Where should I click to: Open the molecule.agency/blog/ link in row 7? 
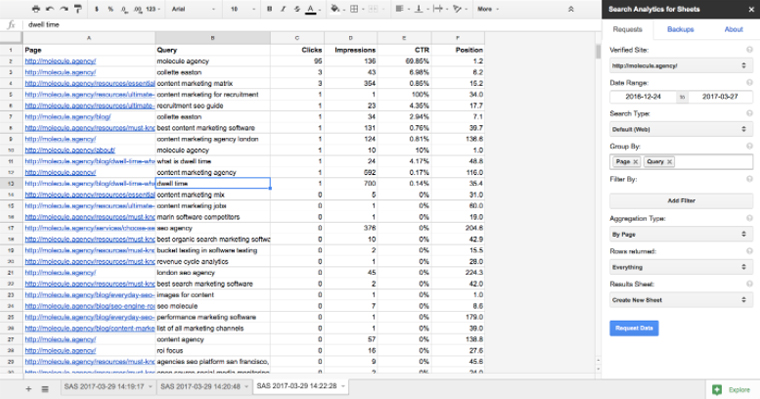67,117
